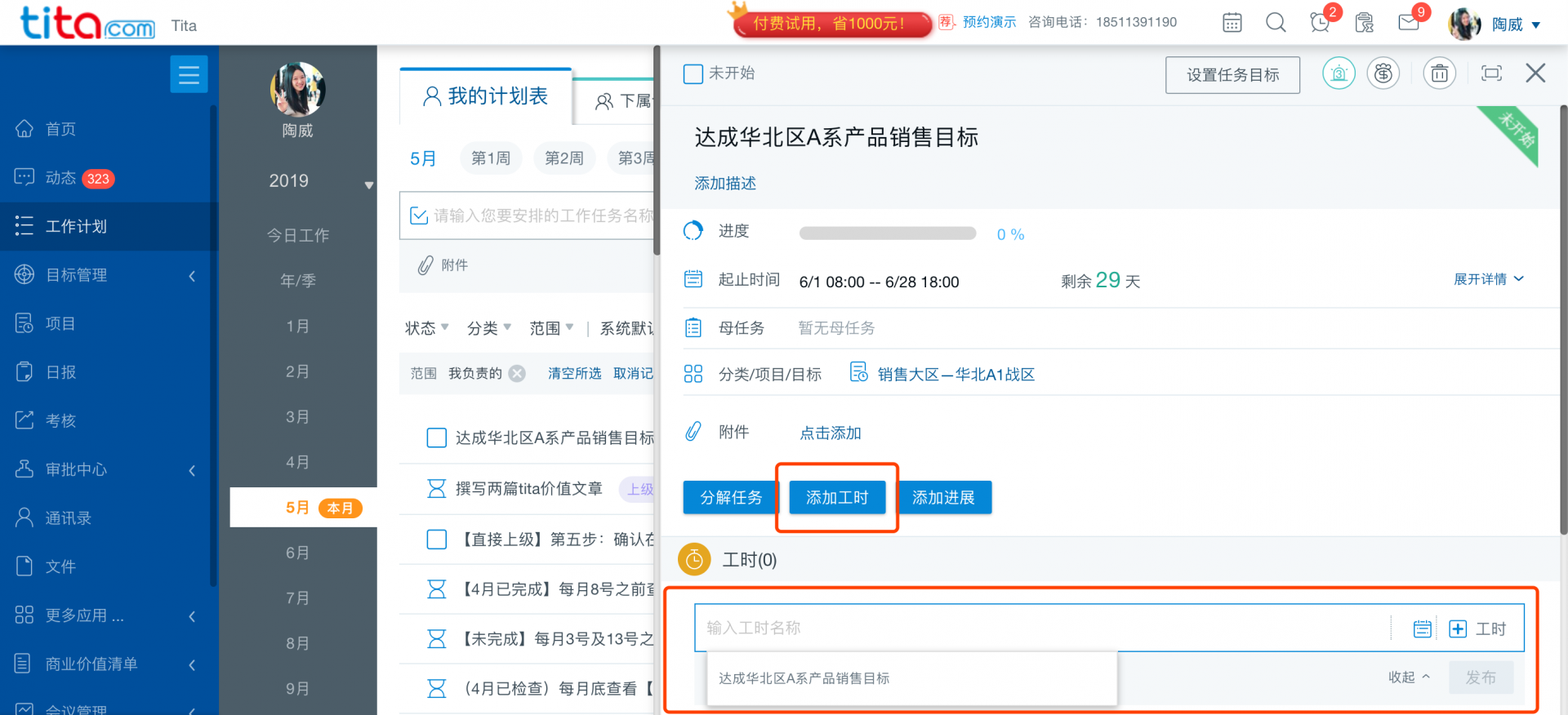Select 6月 in month list
The image size is (1568, 715).
298,553
